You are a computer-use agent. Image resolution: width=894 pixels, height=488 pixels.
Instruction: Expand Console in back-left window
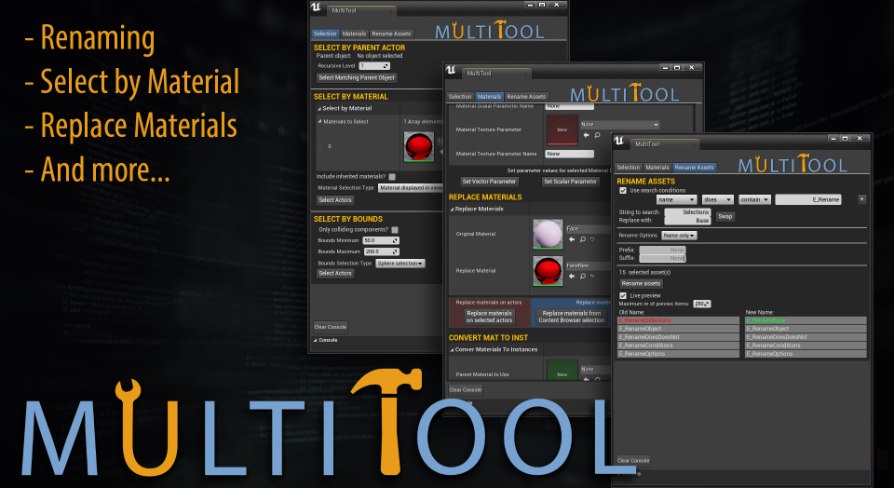click(315, 340)
